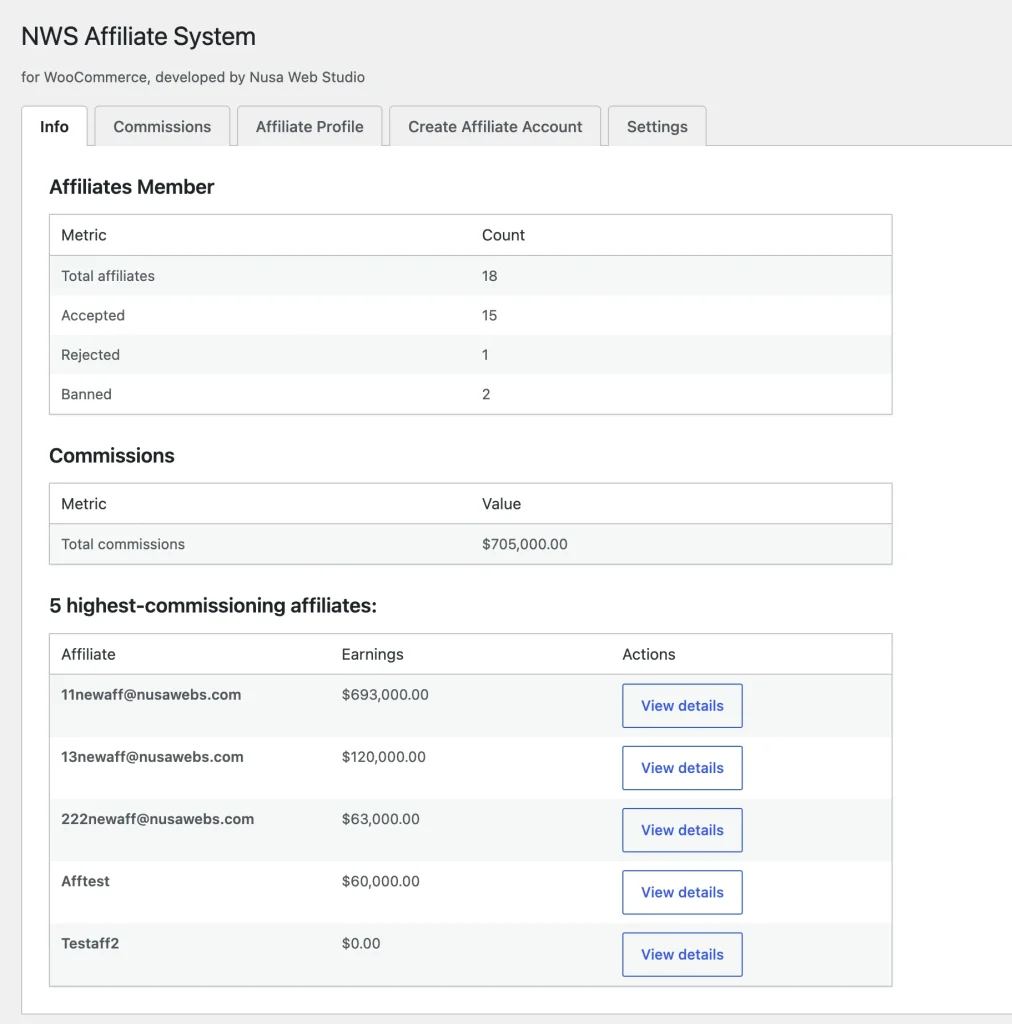Screen dimensions: 1012x1024
Task: Select the $693,000.00 earnings cell
Action: [385, 695]
